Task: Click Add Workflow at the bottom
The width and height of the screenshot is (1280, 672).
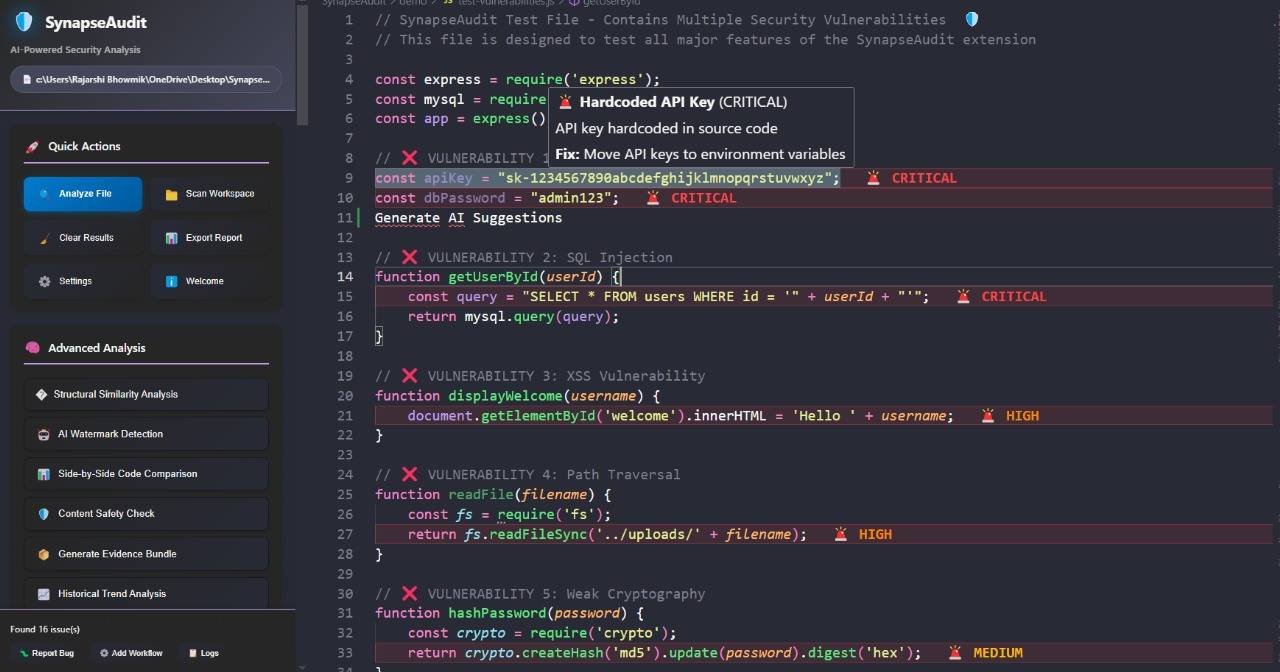Action: point(130,653)
